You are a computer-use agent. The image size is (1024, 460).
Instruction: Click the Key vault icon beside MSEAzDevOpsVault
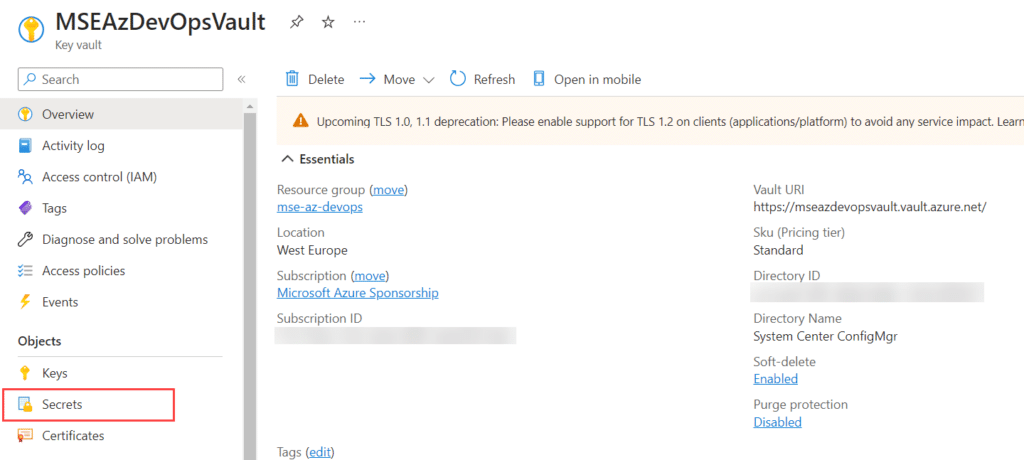pos(30,29)
